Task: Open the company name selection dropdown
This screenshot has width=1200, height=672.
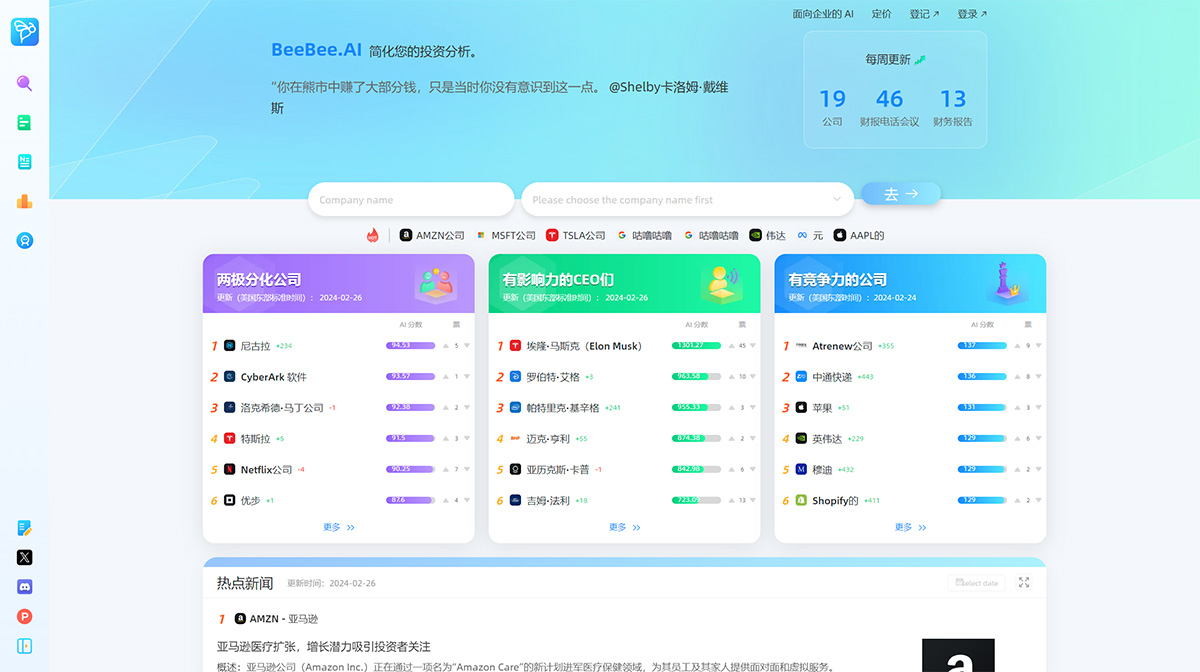Action: [687, 199]
